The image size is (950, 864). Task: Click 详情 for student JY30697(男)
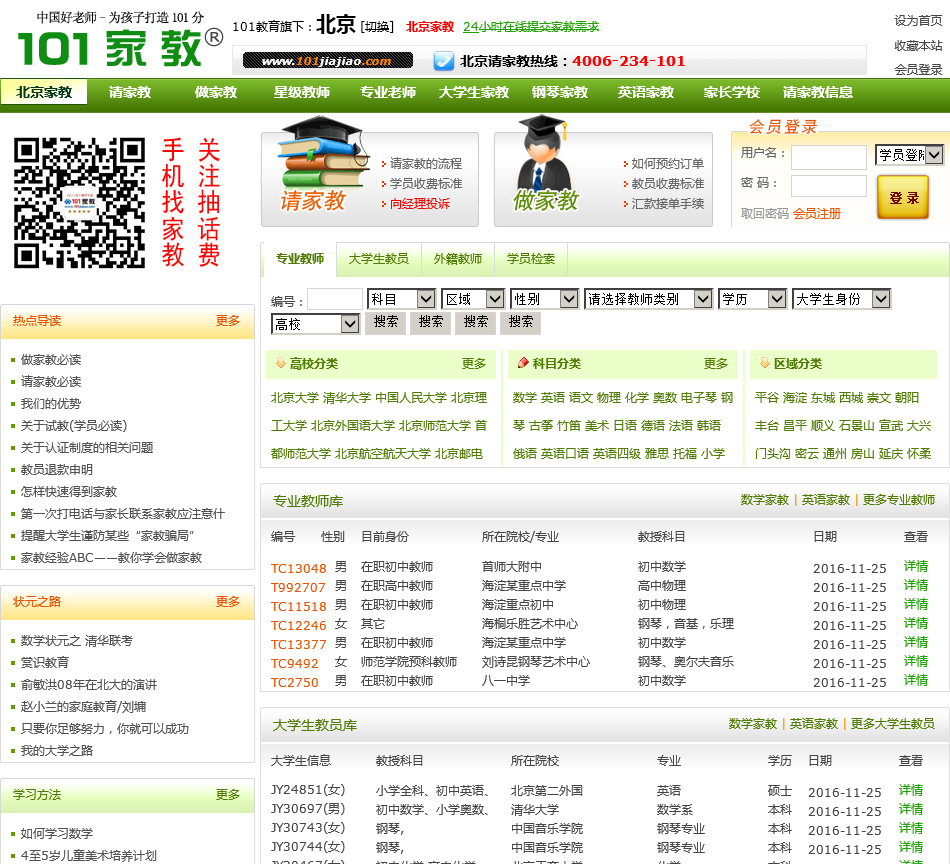tap(911, 809)
